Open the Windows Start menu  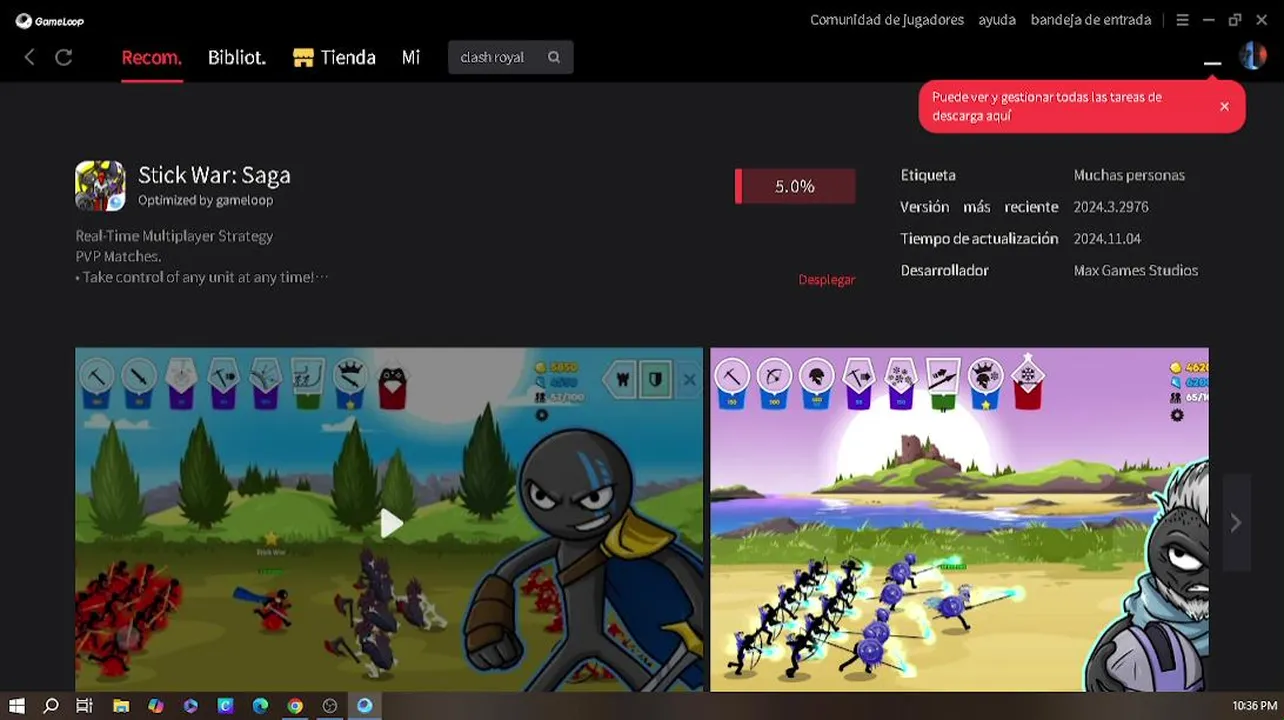coord(17,706)
